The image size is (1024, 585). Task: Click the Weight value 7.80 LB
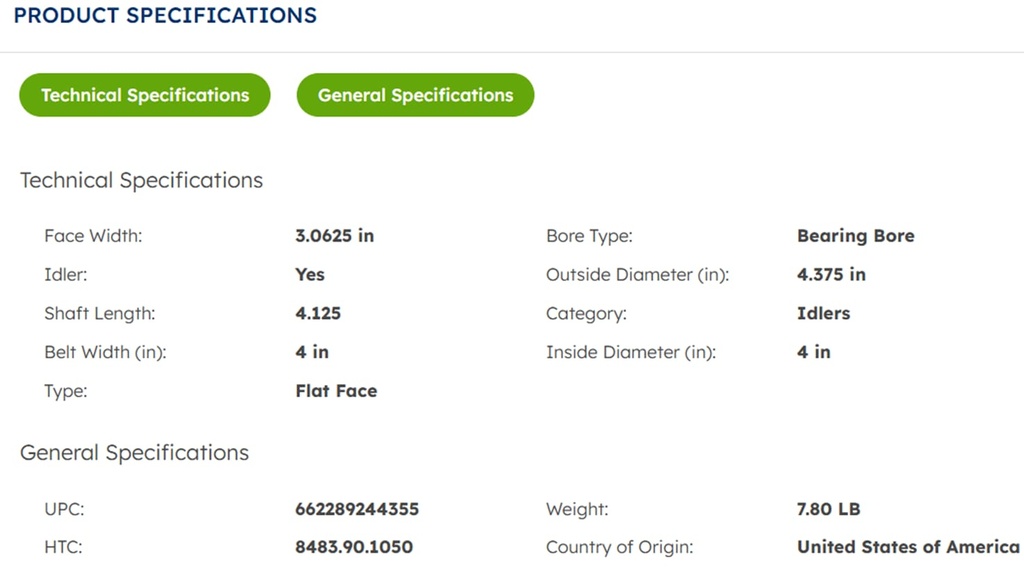(x=828, y=509)
